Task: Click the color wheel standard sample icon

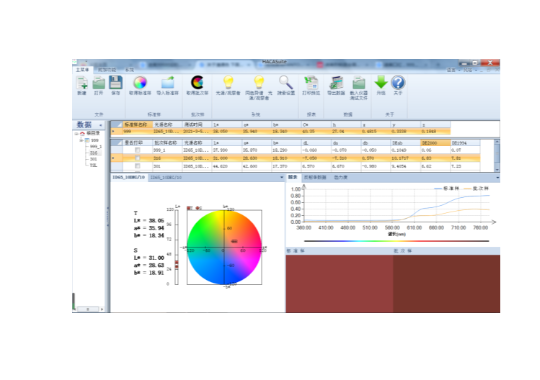Action: [140, 83]
